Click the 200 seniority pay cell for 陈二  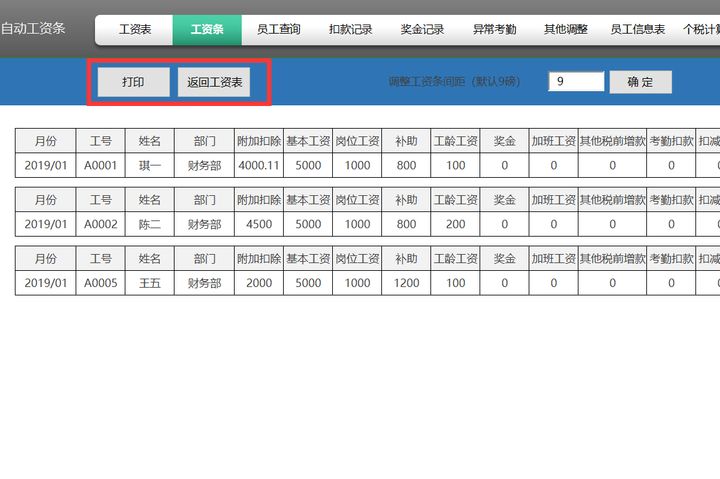[456, 224]
